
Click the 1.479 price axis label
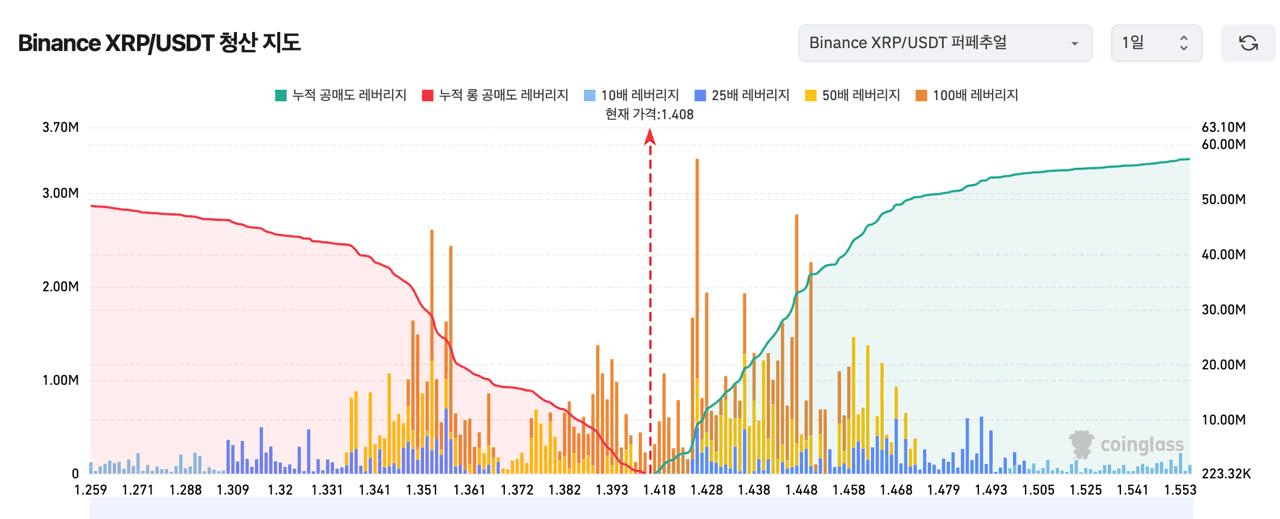click(x=943, y=490)
